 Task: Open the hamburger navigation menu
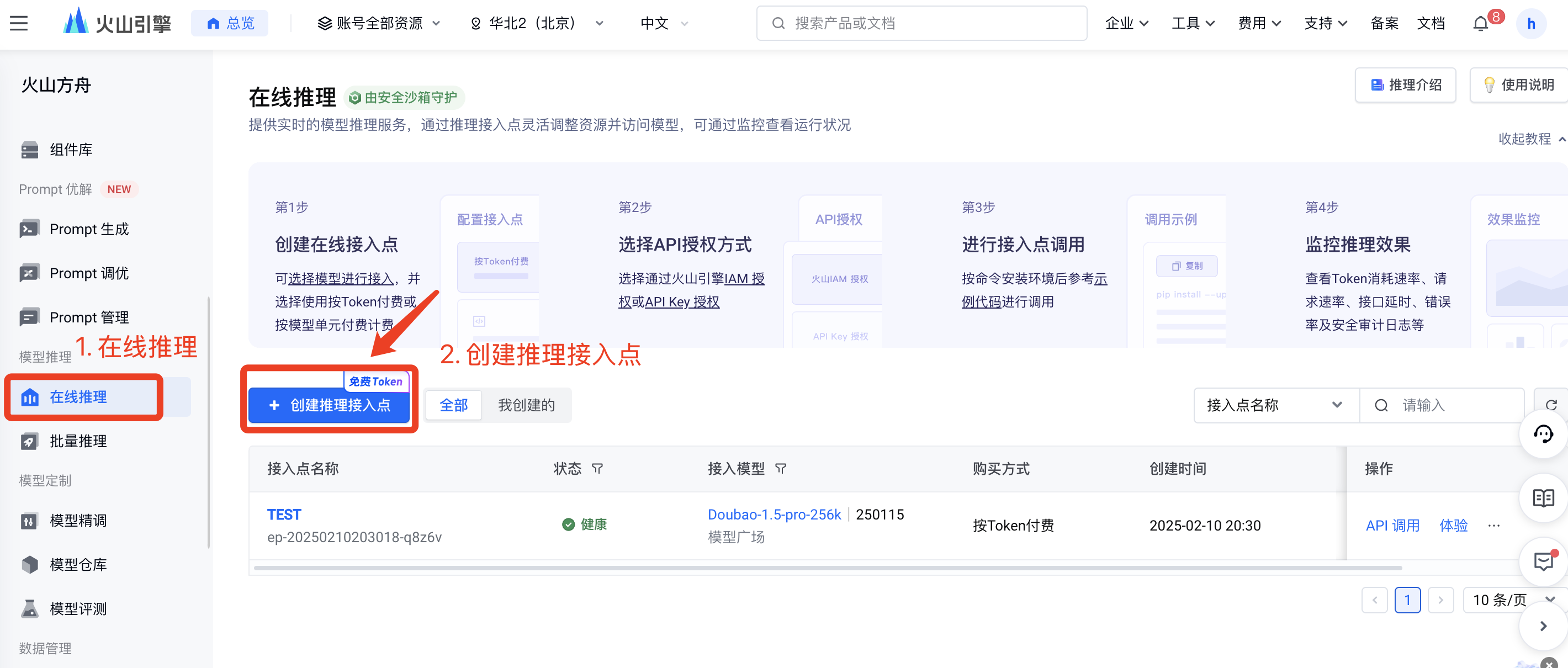coord(19,24)
